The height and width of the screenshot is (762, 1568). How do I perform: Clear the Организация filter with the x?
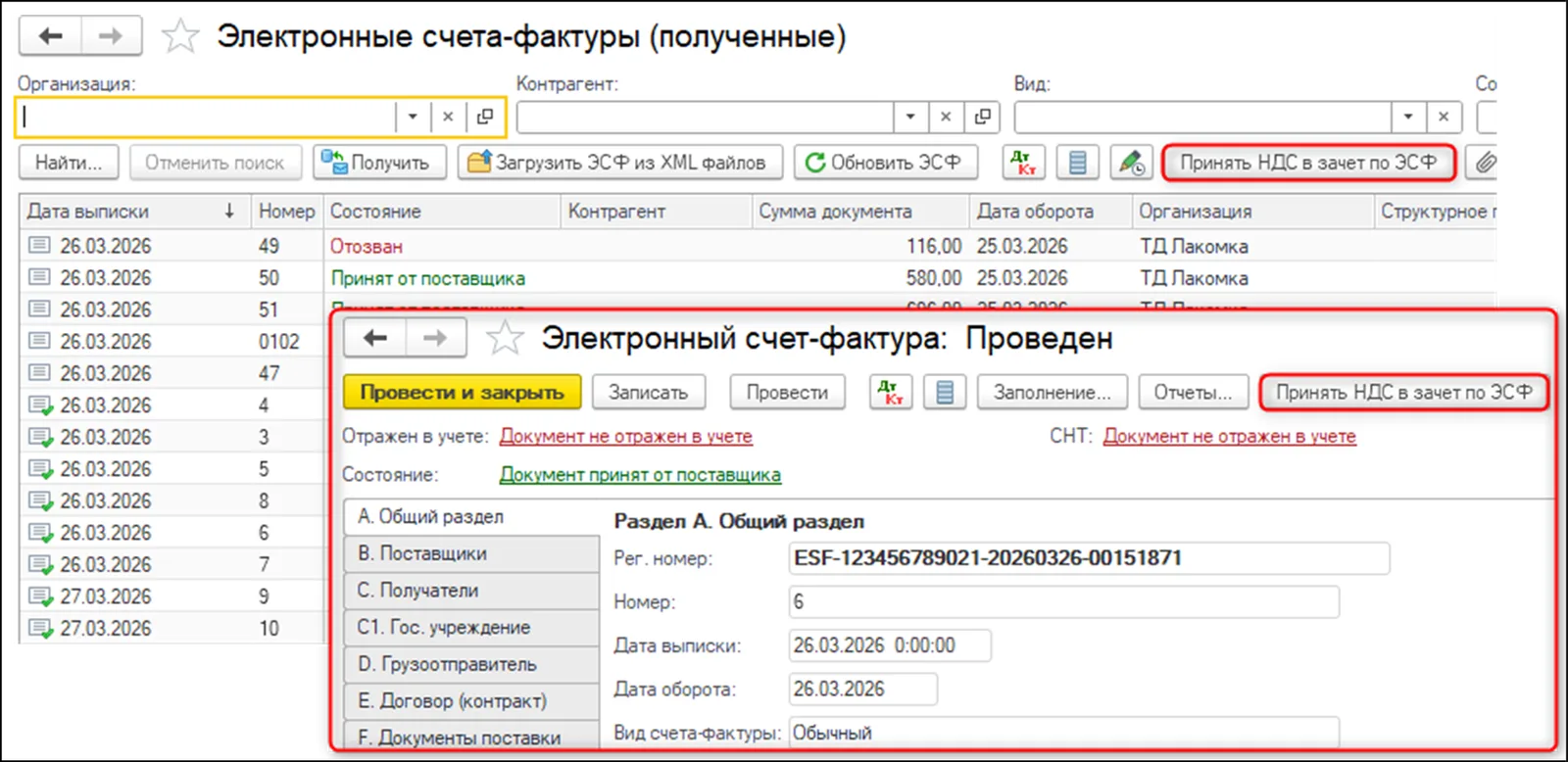(x=448, y=117)
